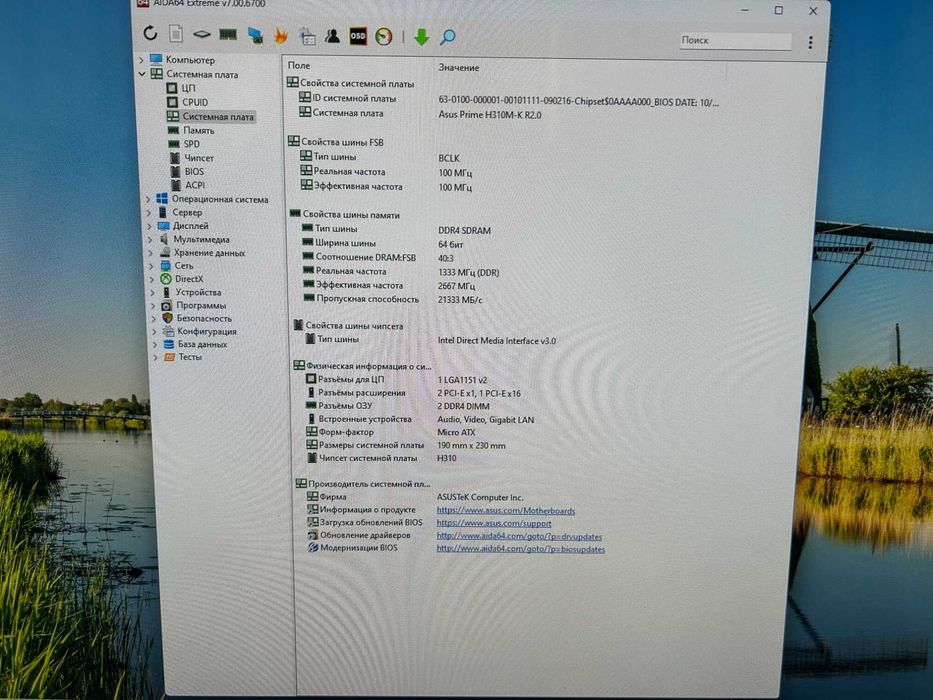Select ЦП in the tree
Image resolution: width=933 pixels, height=700 pixels.
pos(188,88)
